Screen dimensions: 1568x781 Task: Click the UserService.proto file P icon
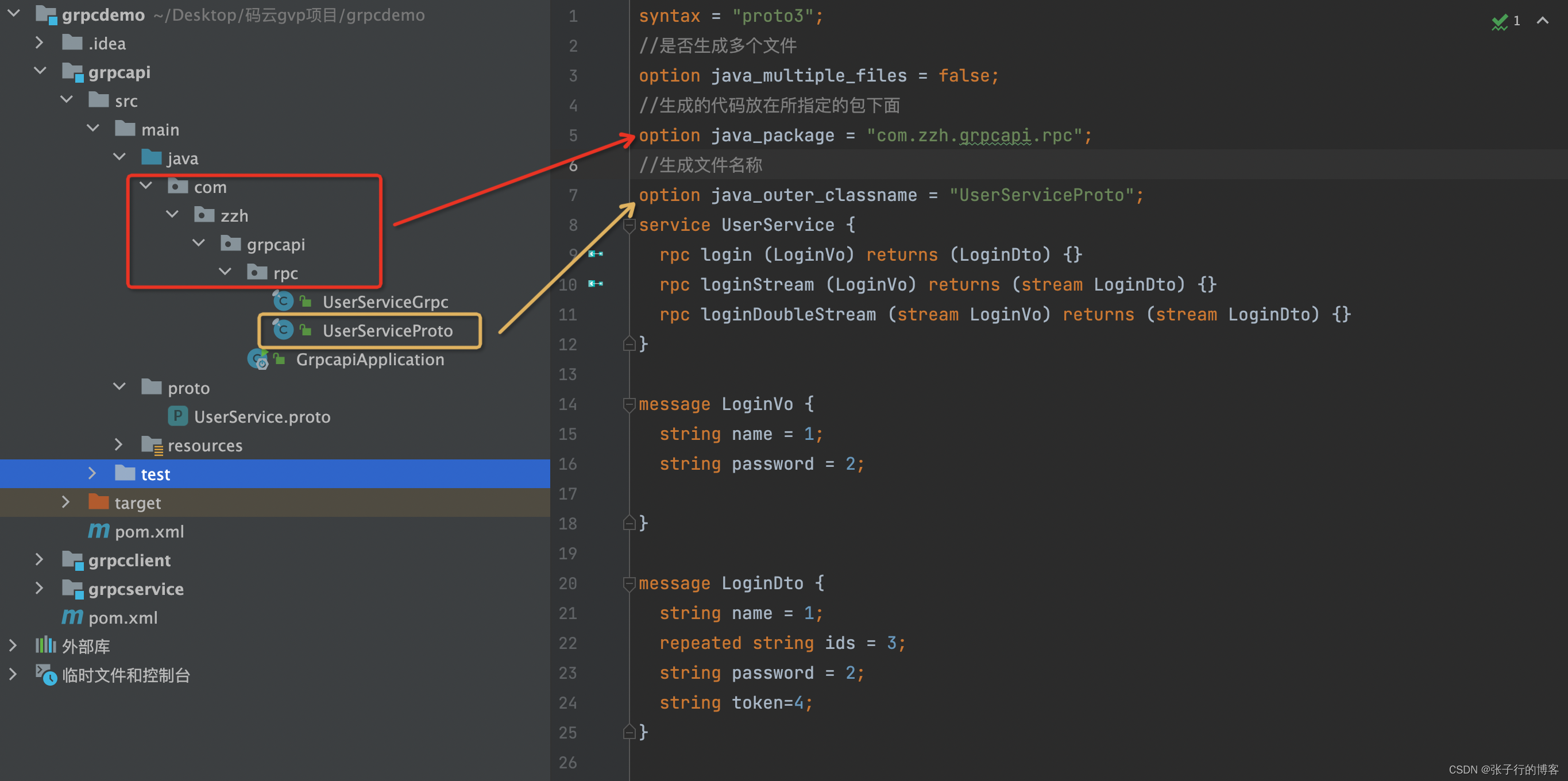coord(177,416)
